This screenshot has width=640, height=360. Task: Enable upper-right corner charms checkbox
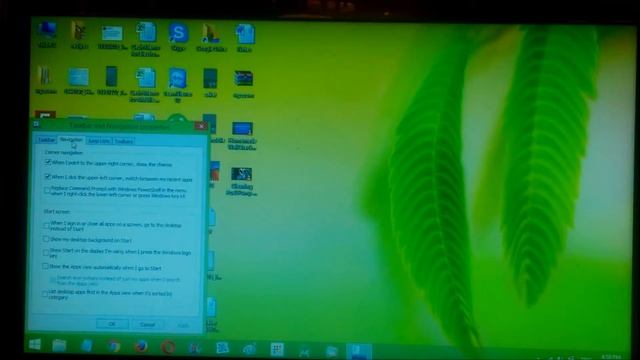coord(47,162)
